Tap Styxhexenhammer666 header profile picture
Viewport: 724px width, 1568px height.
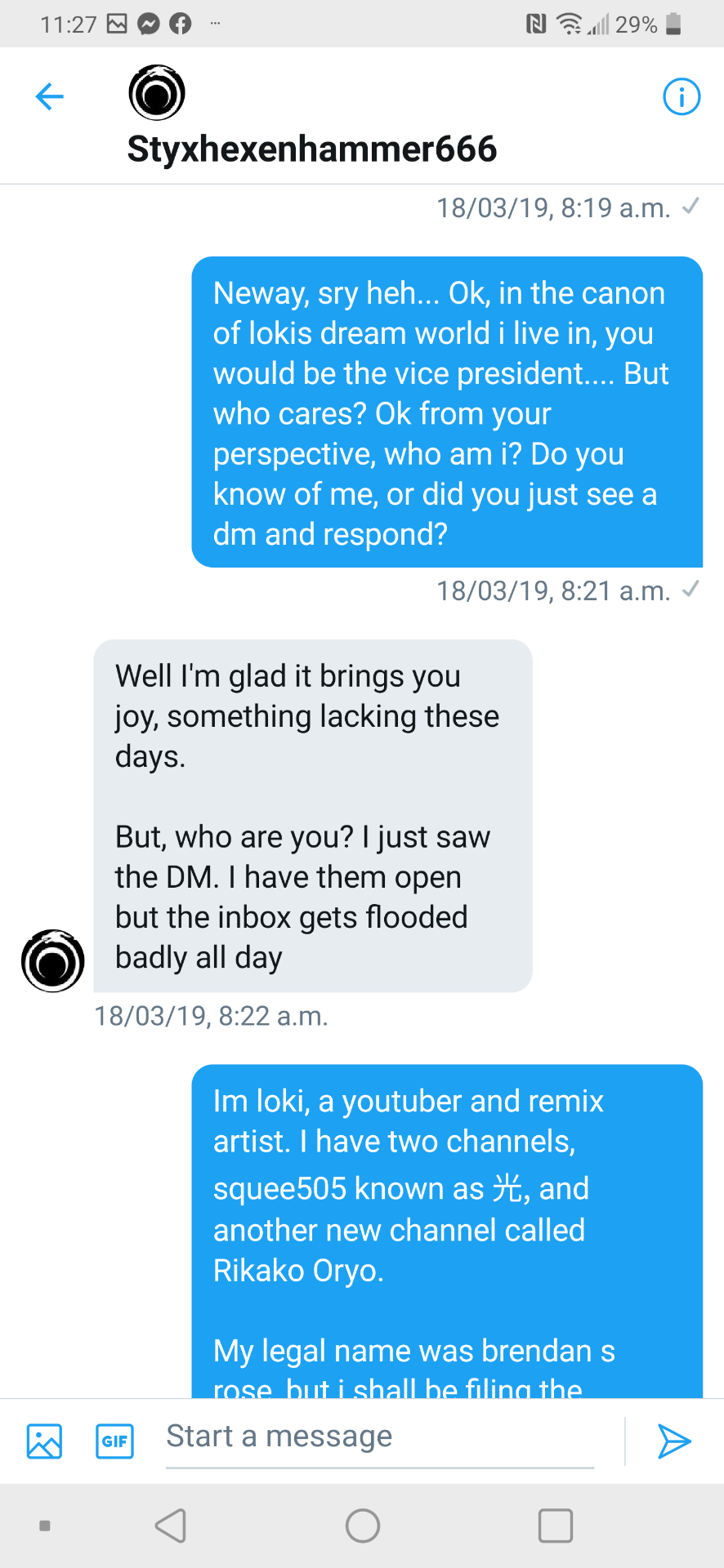coord(157,92)
